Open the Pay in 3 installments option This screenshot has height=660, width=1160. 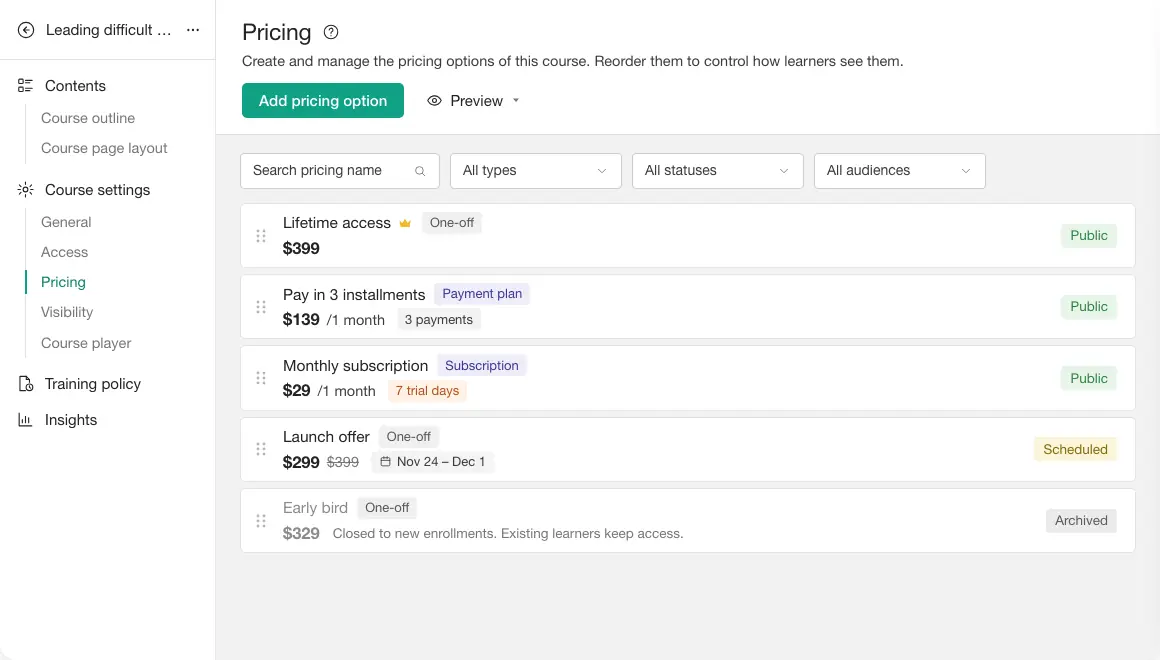click(687, 307)
